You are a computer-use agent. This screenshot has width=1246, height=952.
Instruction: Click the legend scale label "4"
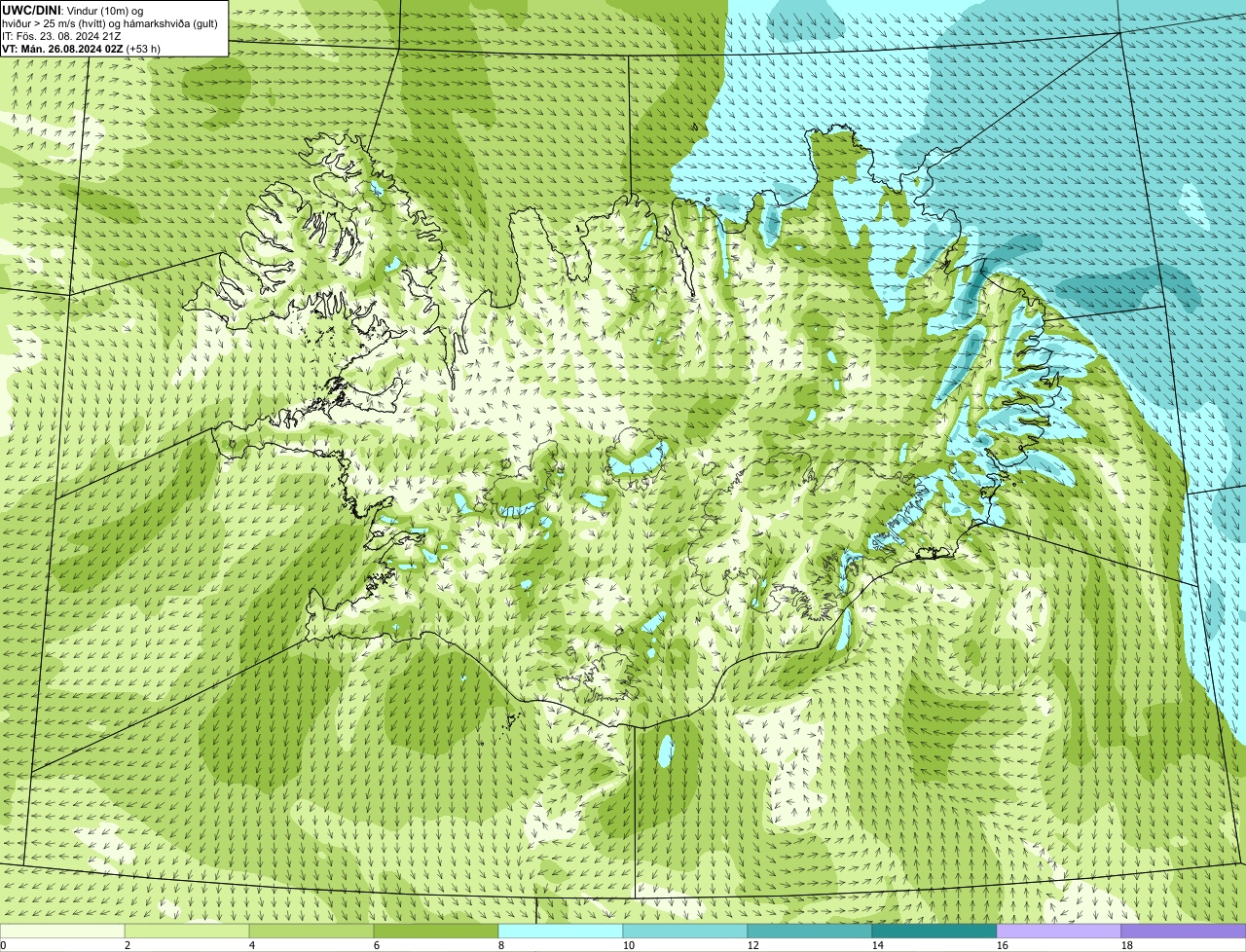coord(252,945)
